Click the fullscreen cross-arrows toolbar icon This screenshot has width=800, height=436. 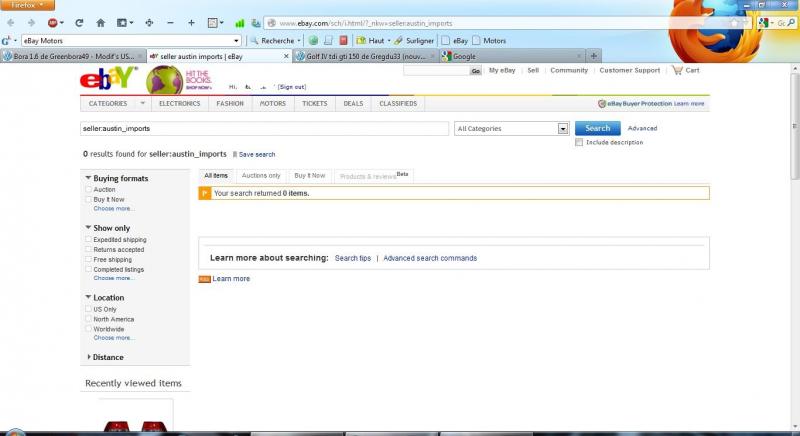pyautogui.click(x=149, y=23)
